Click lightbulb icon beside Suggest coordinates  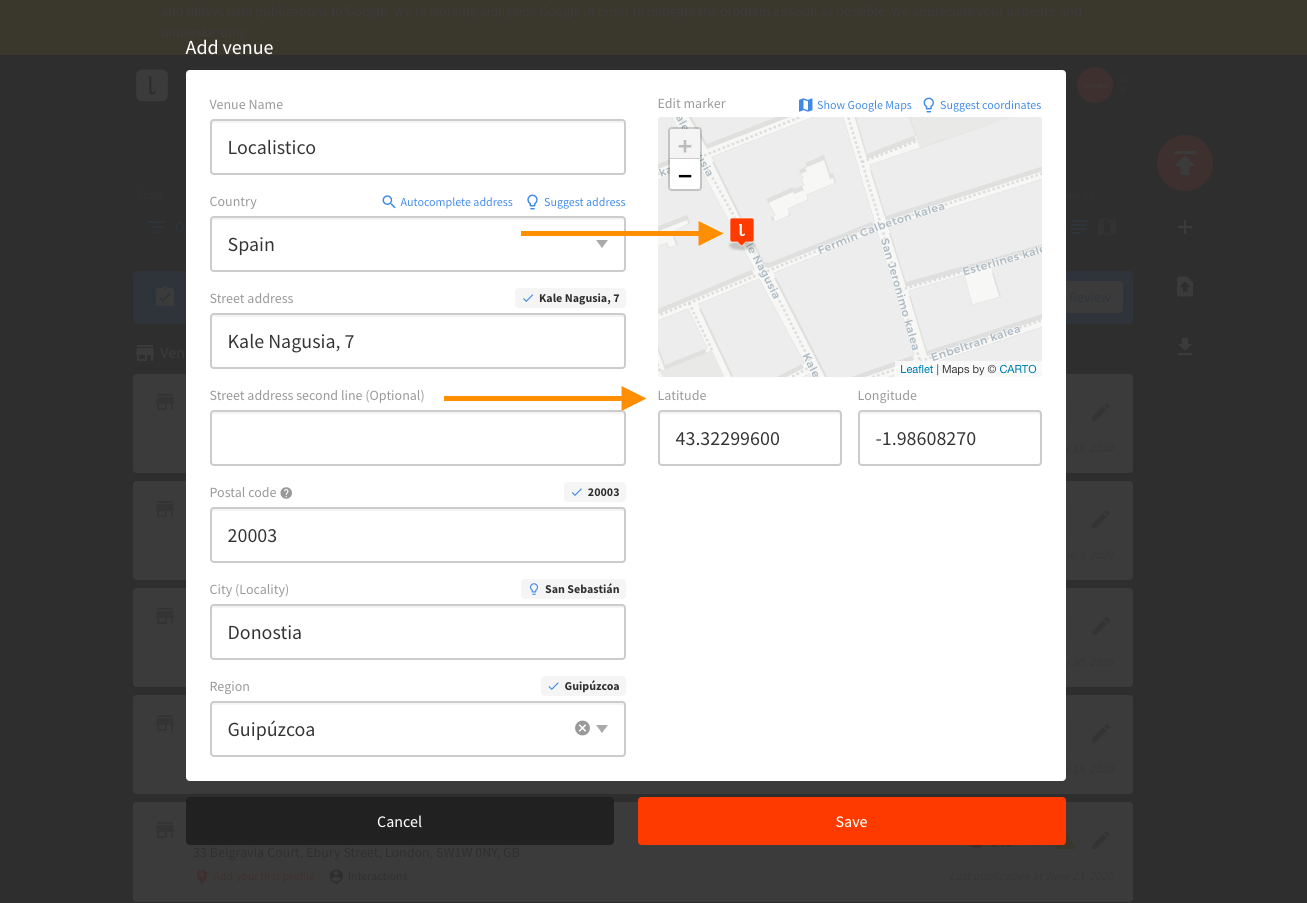(929, 105)
